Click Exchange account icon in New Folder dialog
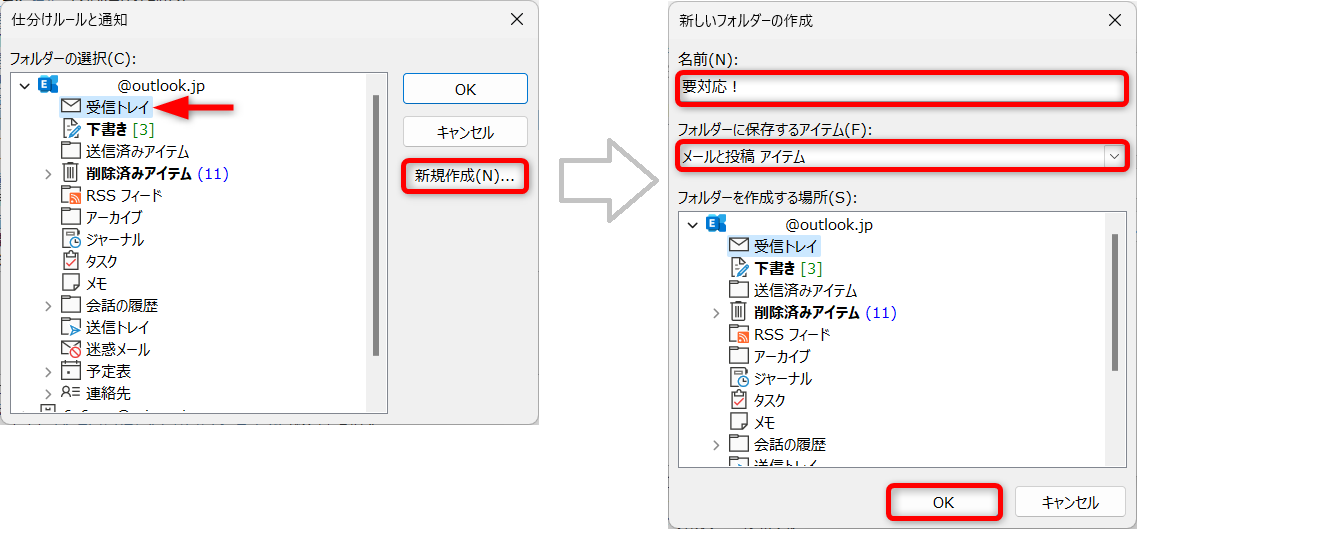The width and height of the screenshot is (1344, 533). click(x=716, y=224)
